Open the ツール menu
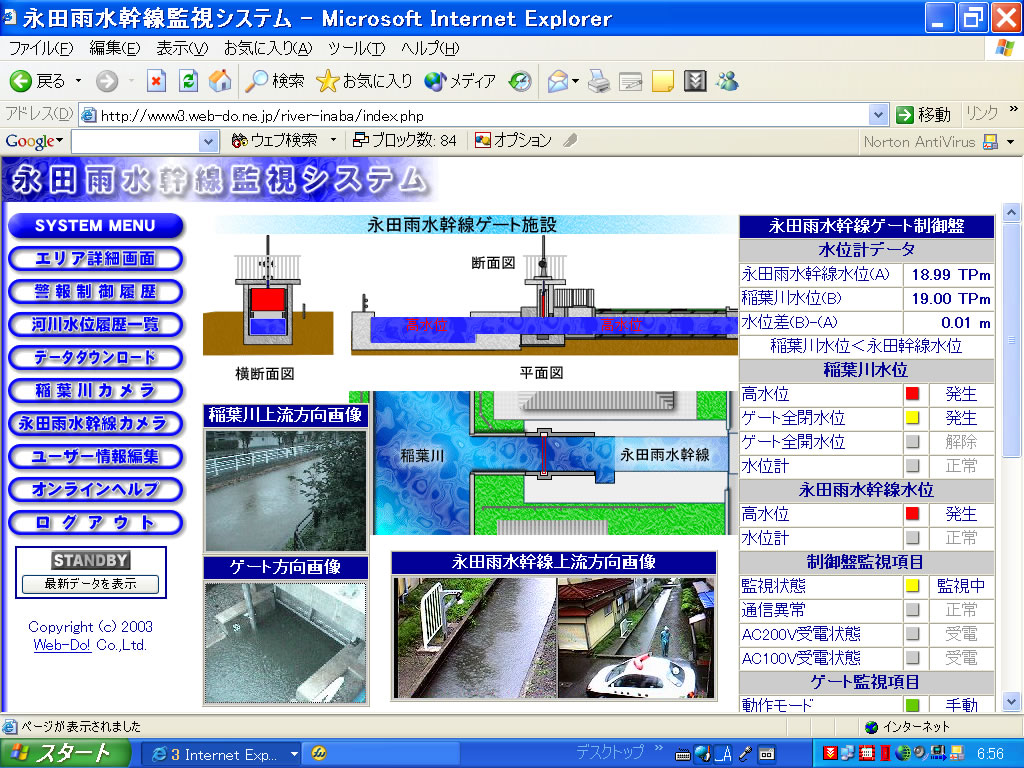The width and height of the screenshot is (1024, 768). pos(356,48)
